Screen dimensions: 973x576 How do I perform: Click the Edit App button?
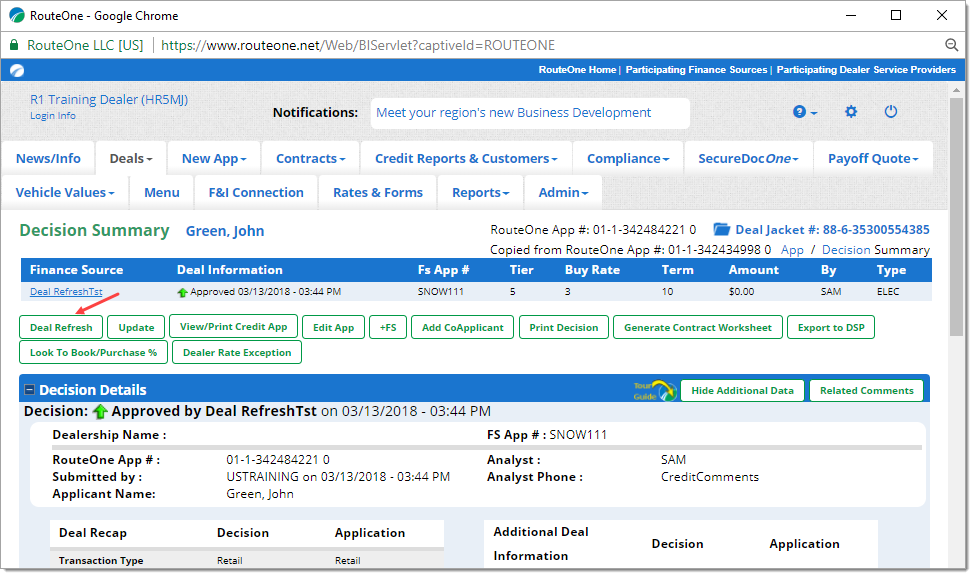[333, 327]
